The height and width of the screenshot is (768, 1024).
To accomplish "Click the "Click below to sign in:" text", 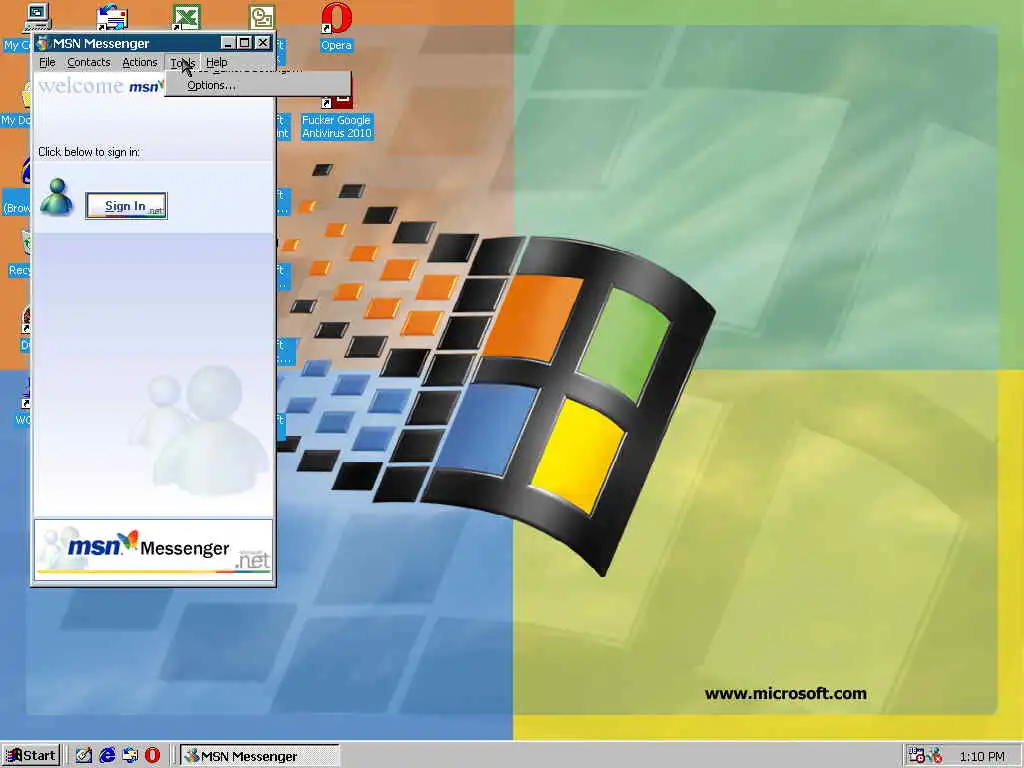I will 89,152.
